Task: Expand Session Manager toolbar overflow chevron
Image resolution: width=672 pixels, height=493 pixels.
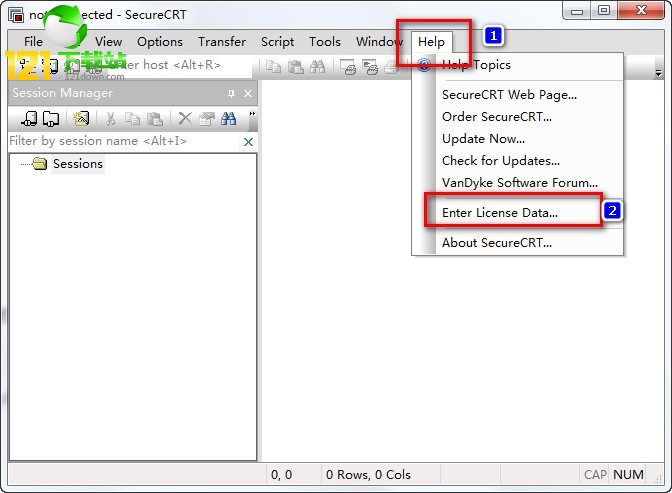Action: pos(252,114)
